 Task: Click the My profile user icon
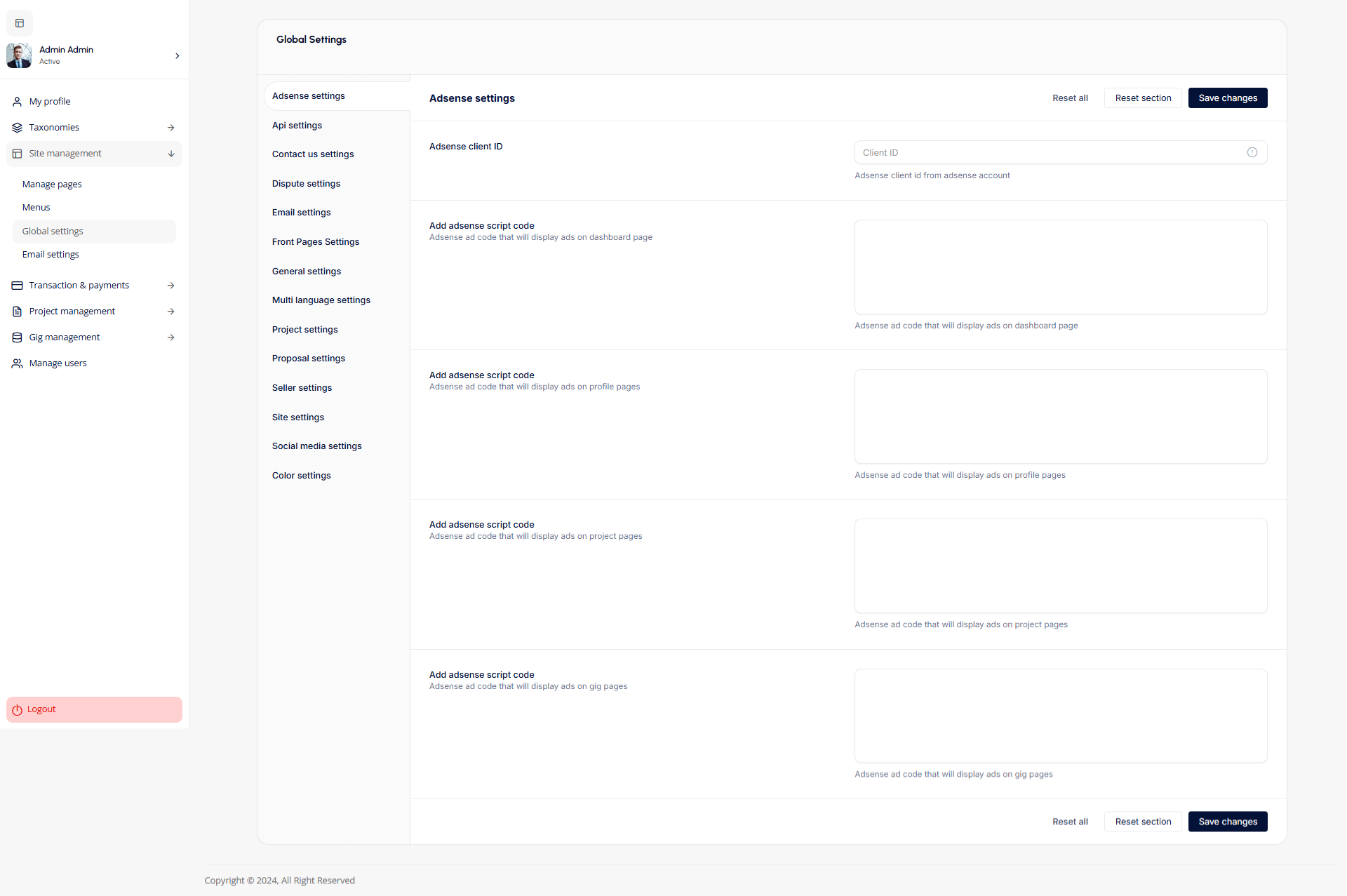tap(18, 102)
